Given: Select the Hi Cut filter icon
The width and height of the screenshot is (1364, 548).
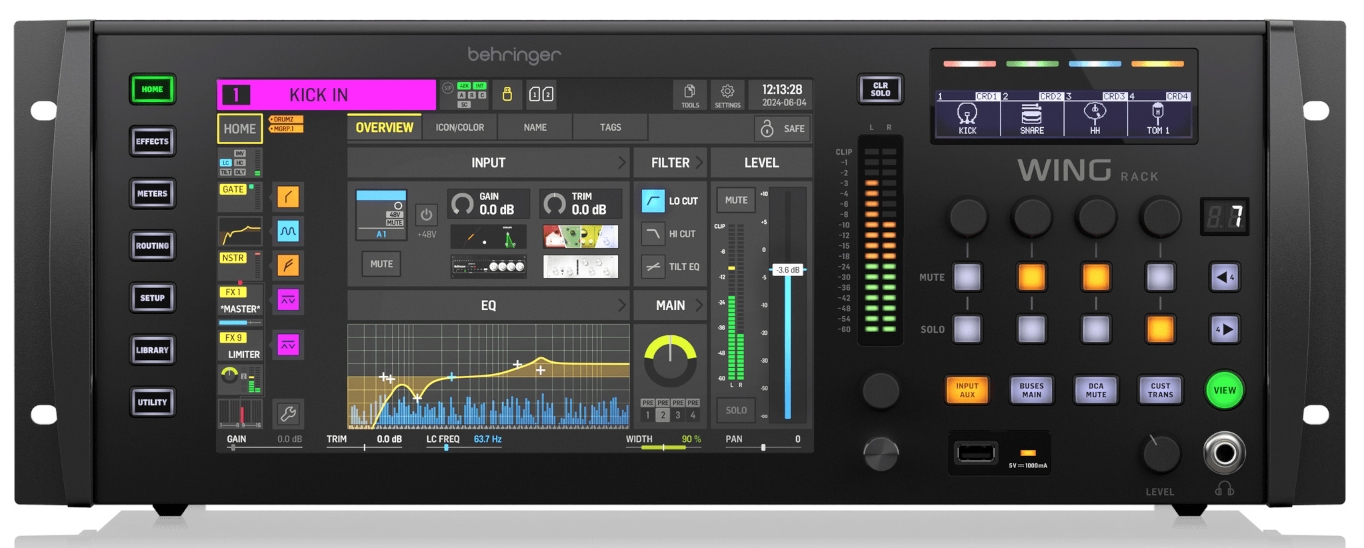Looking at the screenshot, I should pyautogui.click(x=653, y=234).
